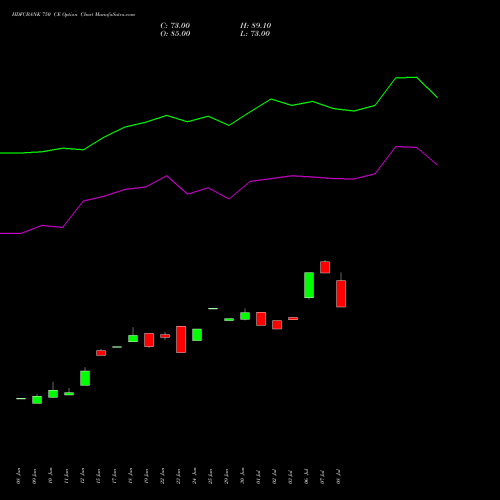Select the green upper indicator line
The height and width of the screenshot is (500, 500).
click(229, 125)
